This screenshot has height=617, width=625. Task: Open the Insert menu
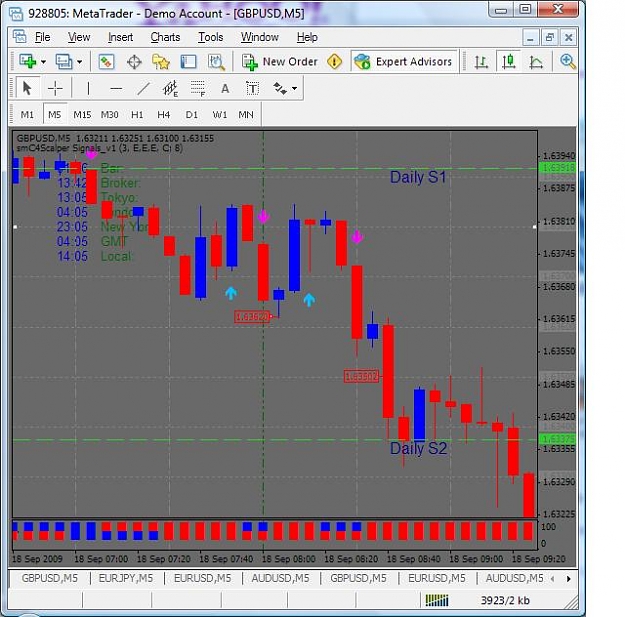(120, 37)
